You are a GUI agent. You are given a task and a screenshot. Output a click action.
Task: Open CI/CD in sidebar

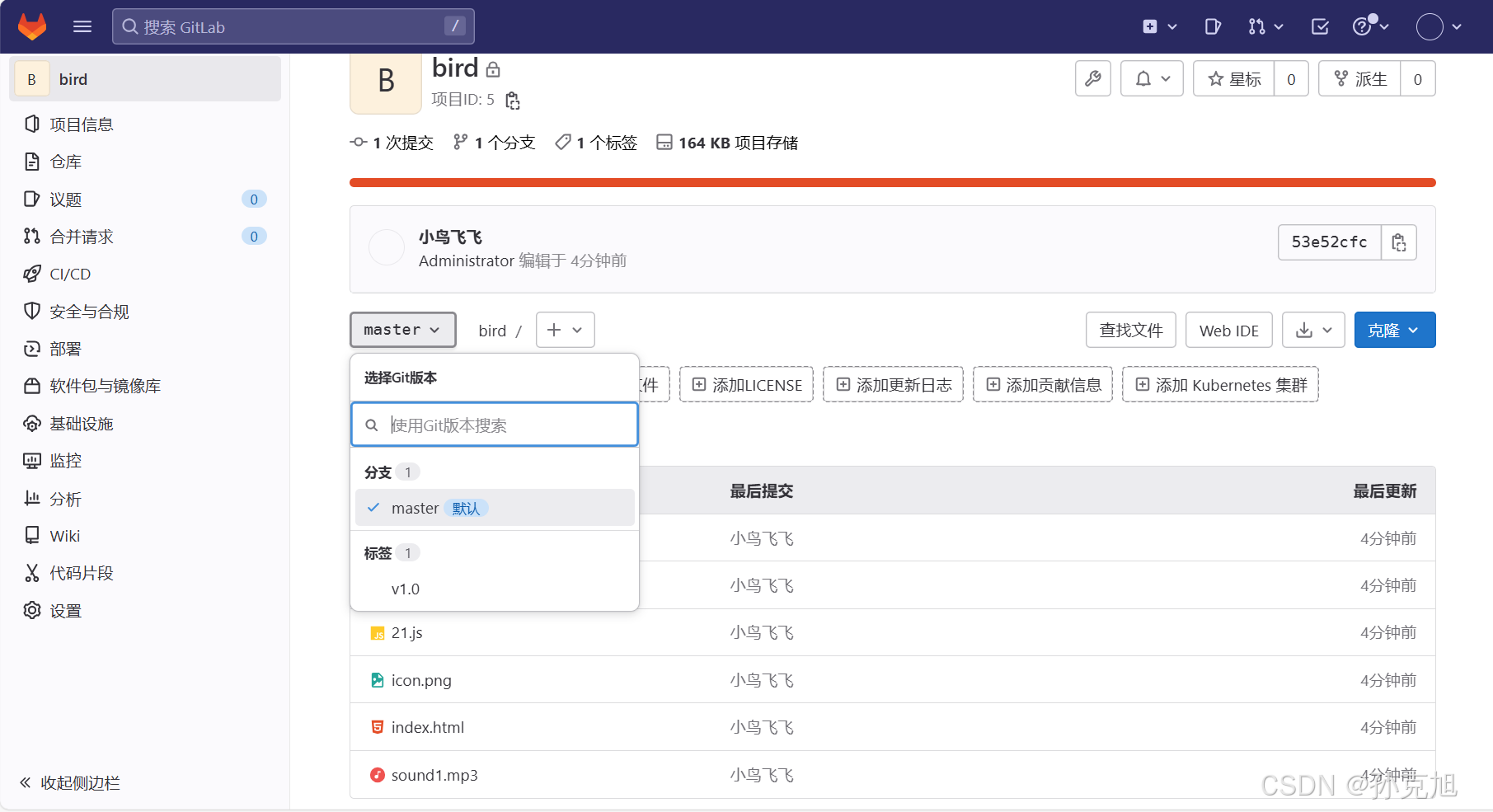coord(70,274)
